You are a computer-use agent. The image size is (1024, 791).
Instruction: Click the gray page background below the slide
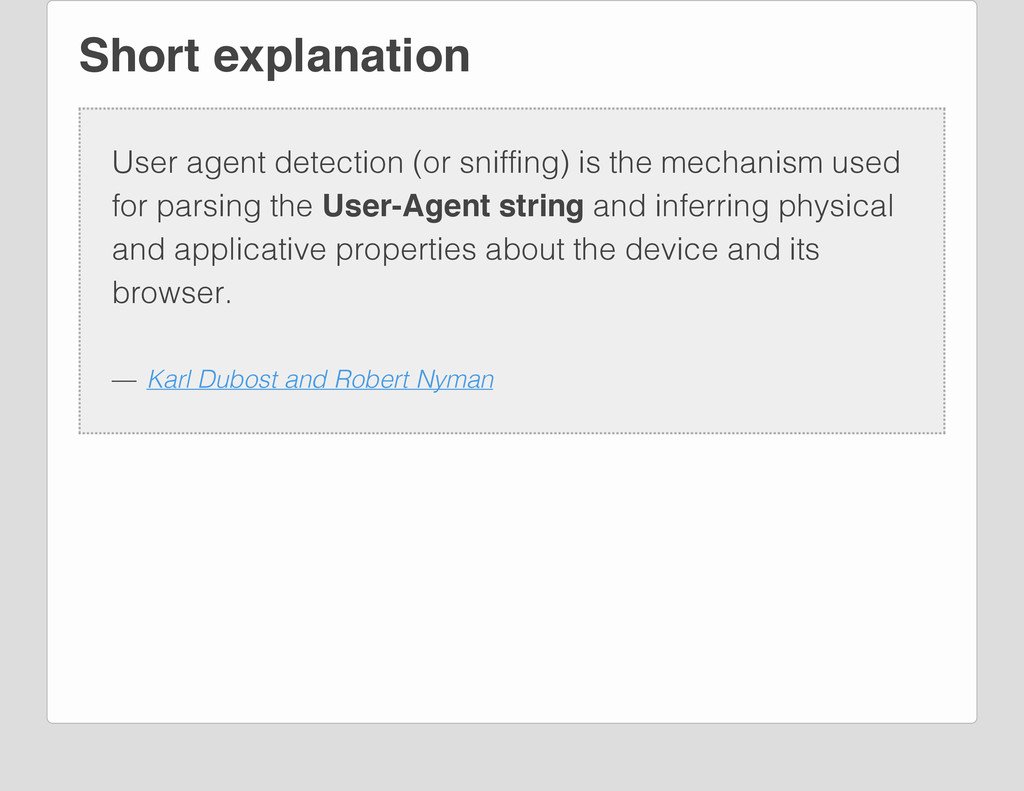point(512,758)
